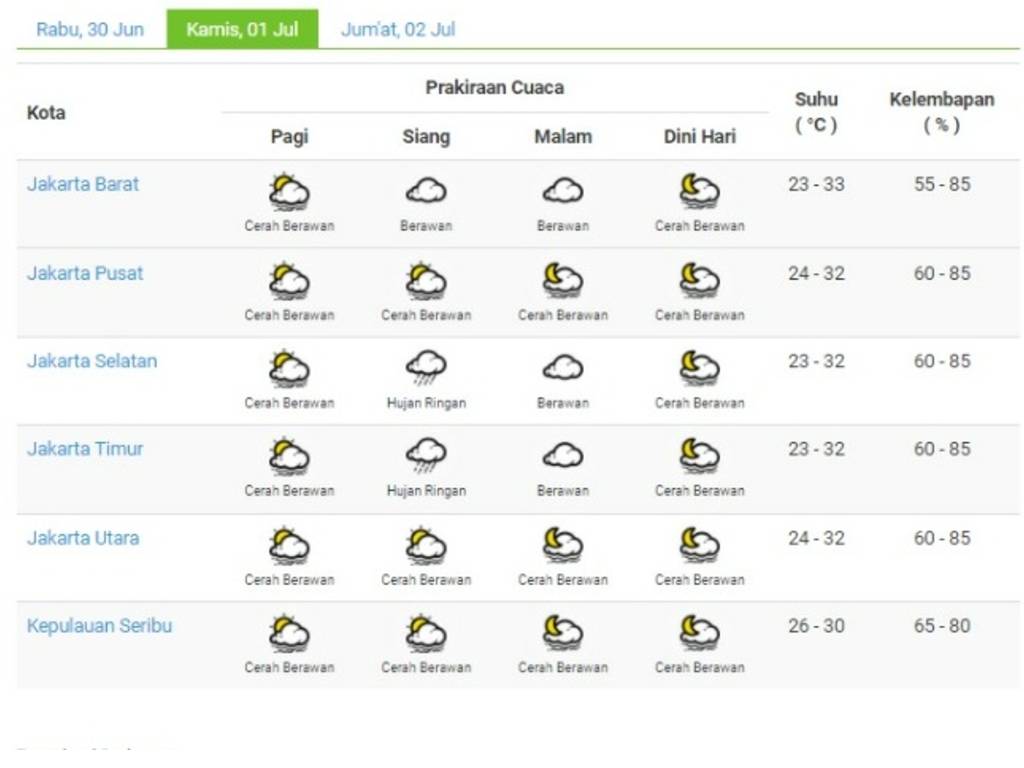Click the Dini Hari column header
This screenshot has height=768, width=1024.
[x=699, y=136]
